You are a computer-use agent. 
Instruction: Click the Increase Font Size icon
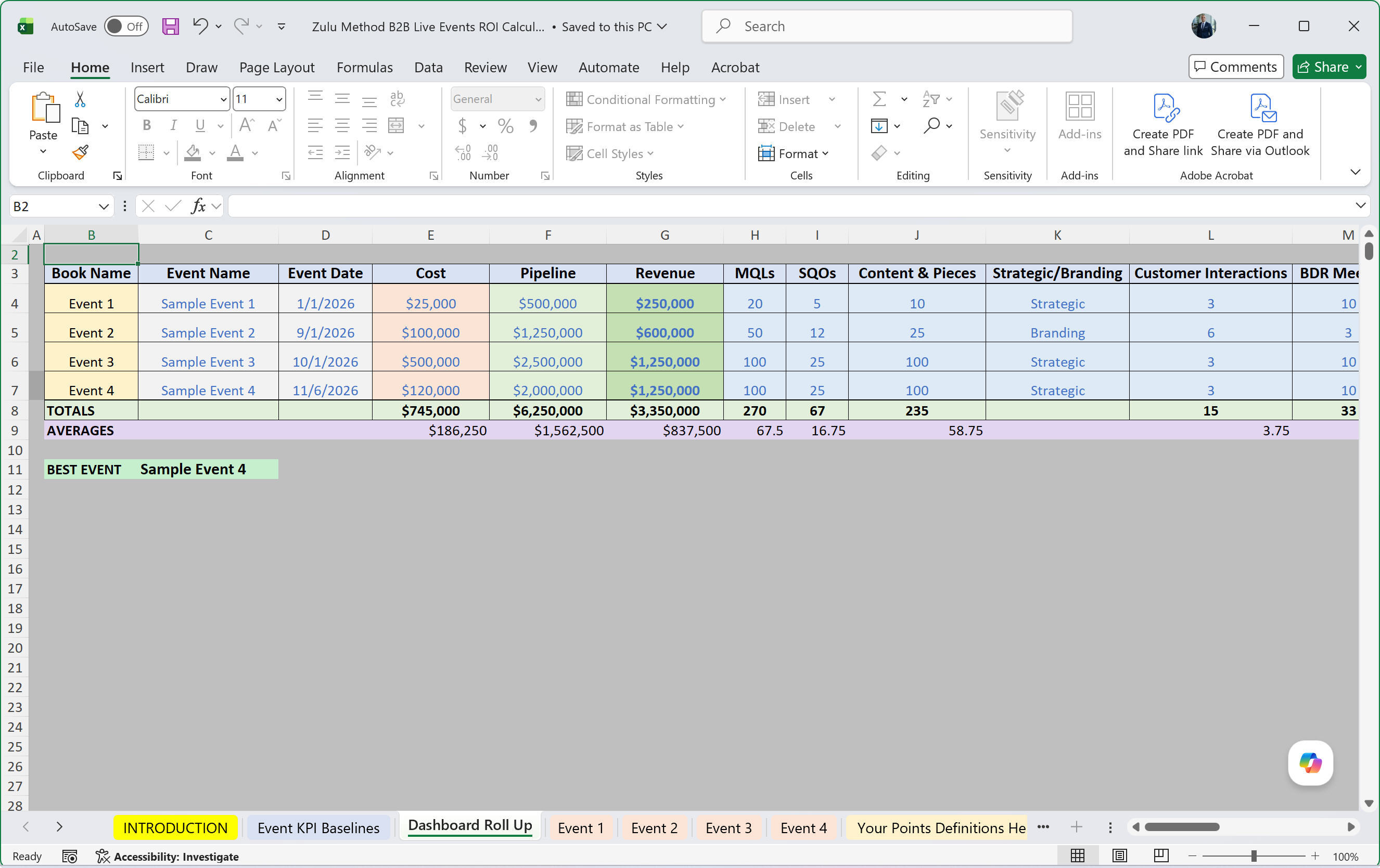pyautogui.click(x=247, y=125)
